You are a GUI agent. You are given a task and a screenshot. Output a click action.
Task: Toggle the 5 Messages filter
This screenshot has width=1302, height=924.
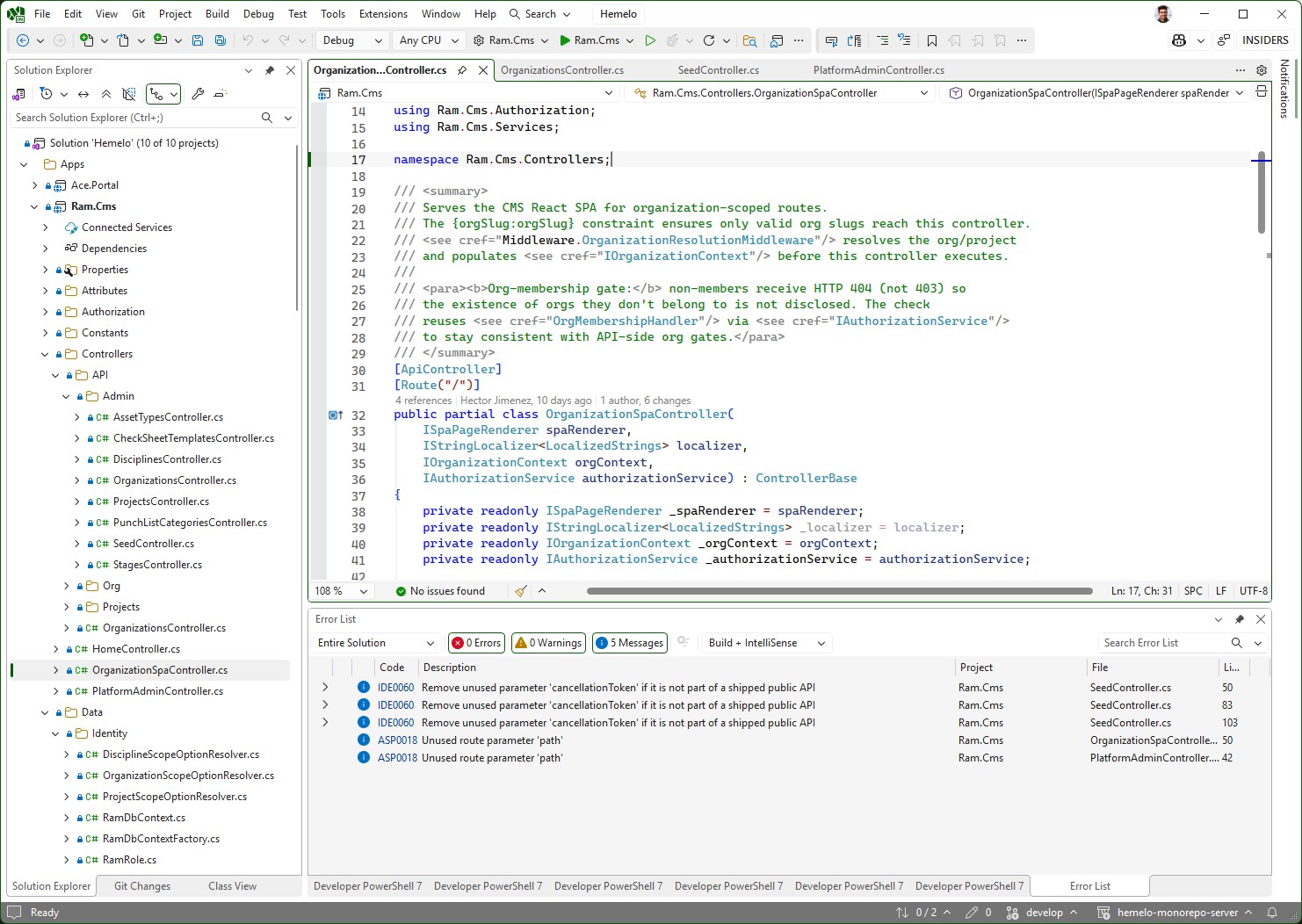(x=629, y=643)
